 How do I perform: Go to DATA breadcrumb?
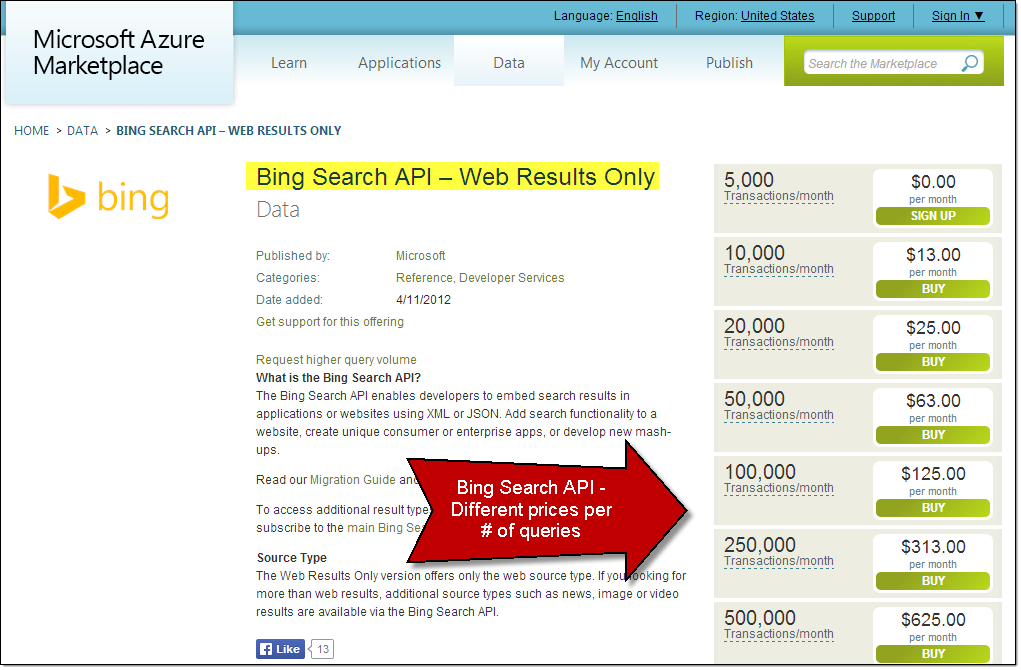pos(82,131)
